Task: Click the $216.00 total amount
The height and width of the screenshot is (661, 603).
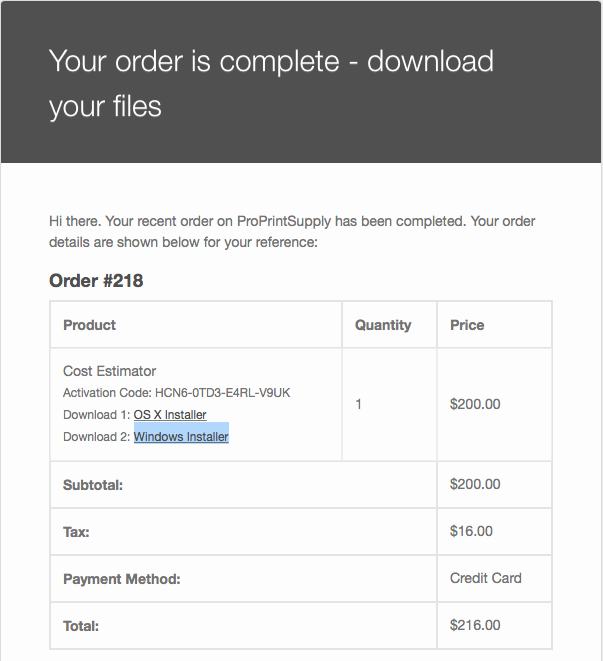Action: click(x=475, y=625)
